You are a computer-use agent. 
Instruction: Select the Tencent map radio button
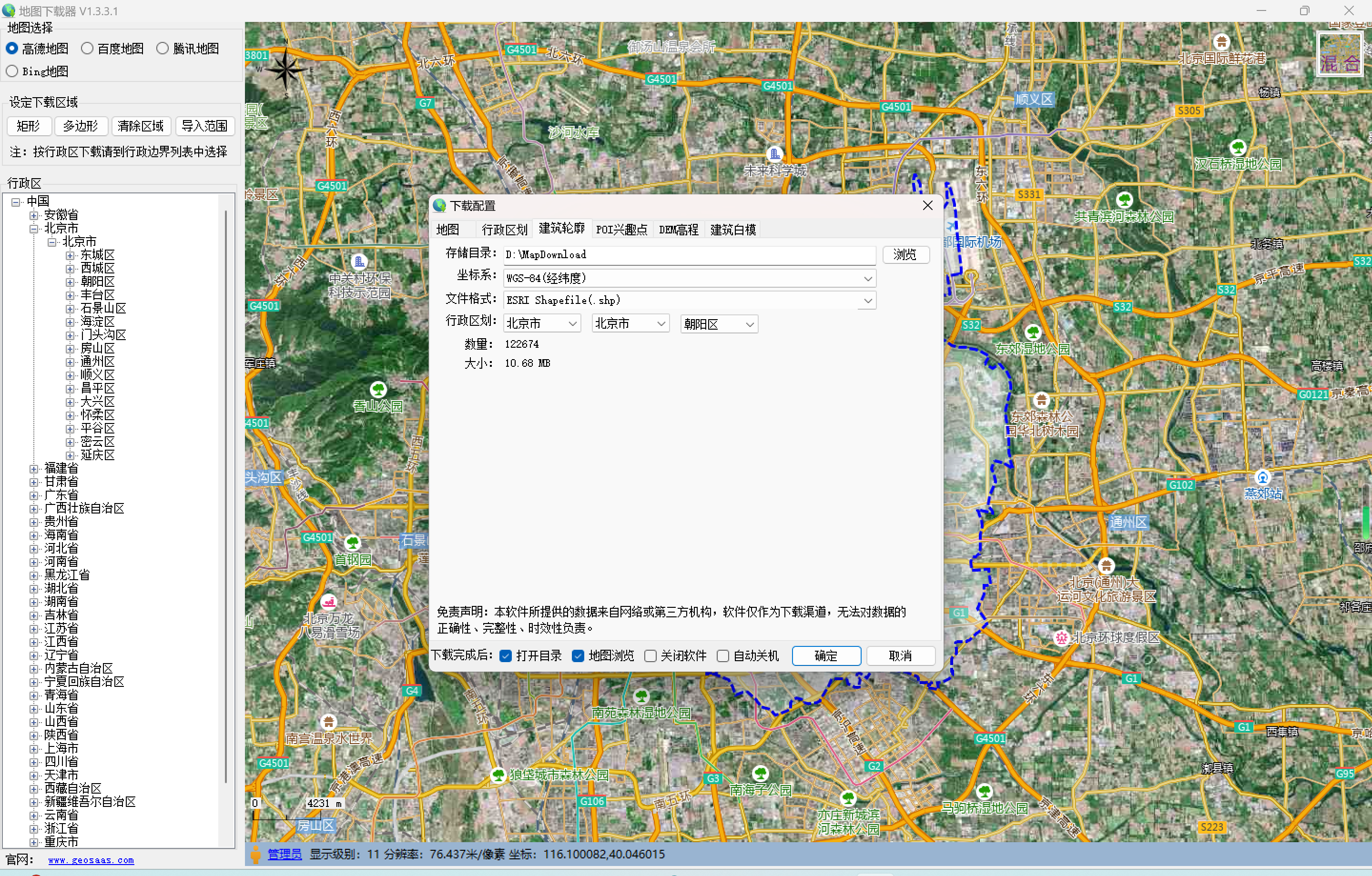(x=163, y=49)
